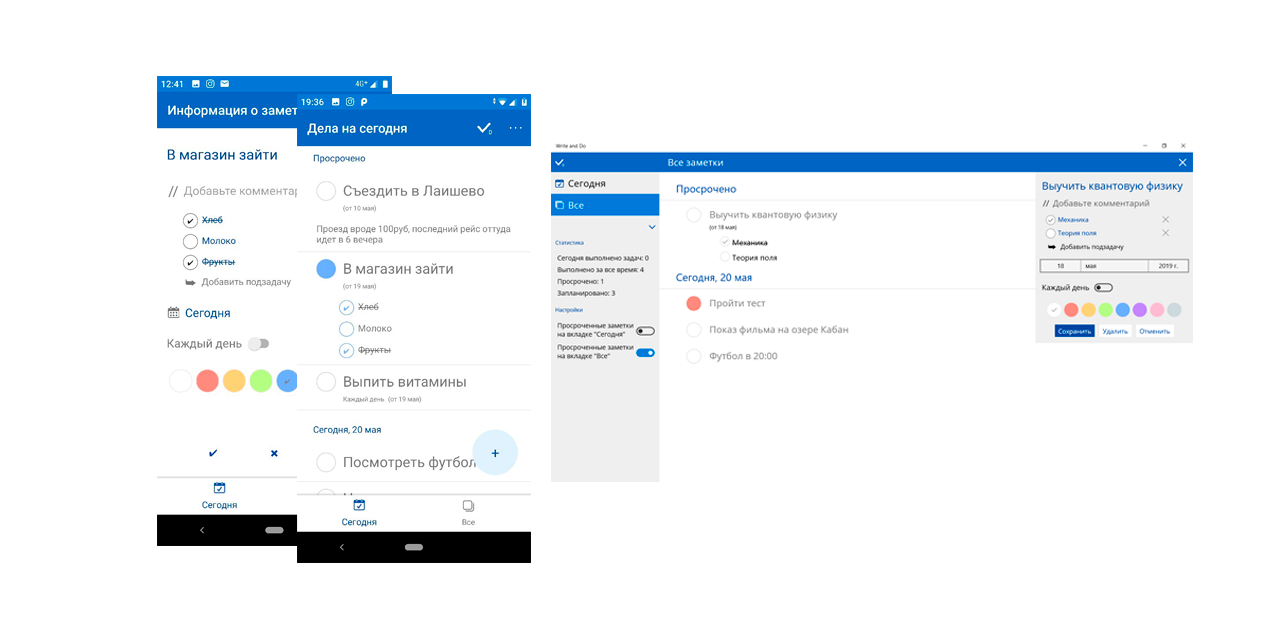This screenshot has width=1280, height=640.
Task: Delete the note with the Удалить button
Action: tap(1115, 331)
